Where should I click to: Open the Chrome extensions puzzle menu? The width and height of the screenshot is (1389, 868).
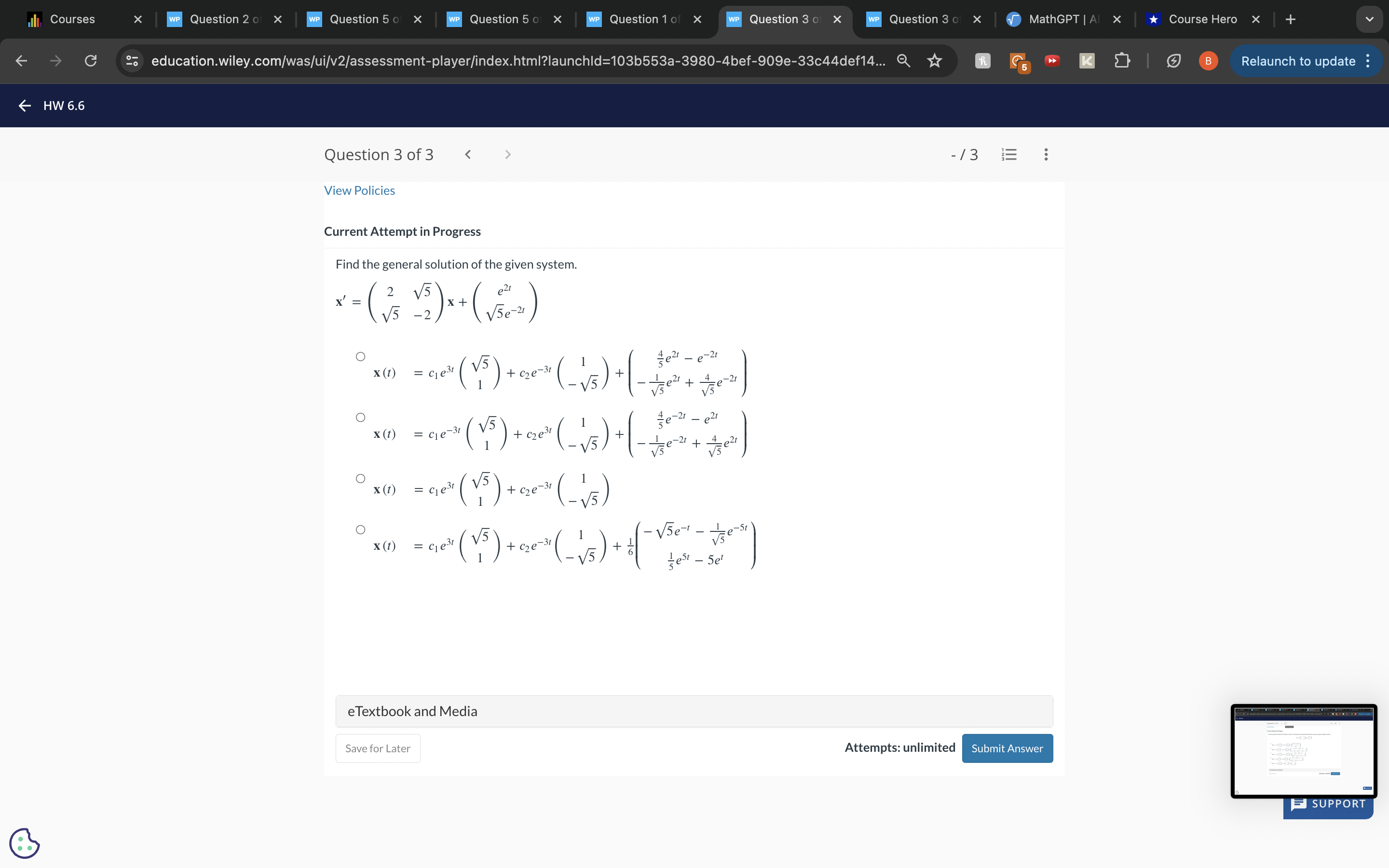click(1122, 61)
